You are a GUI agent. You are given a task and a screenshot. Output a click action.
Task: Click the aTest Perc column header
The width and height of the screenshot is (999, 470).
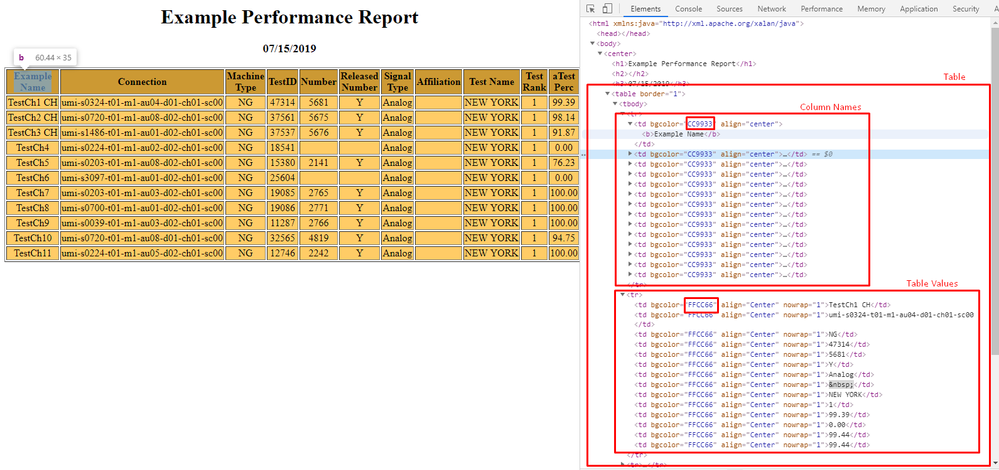tap(564, 82)
